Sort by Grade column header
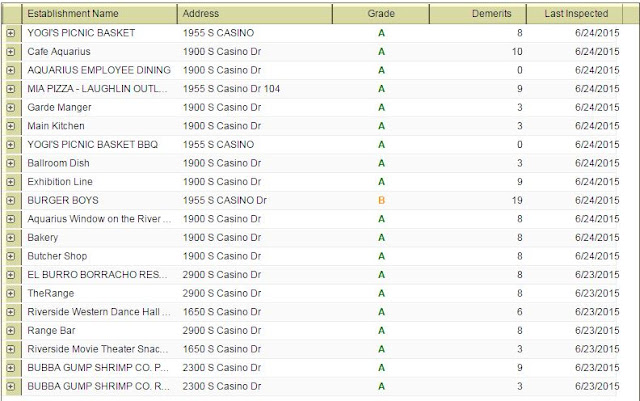 pos(381,13)
